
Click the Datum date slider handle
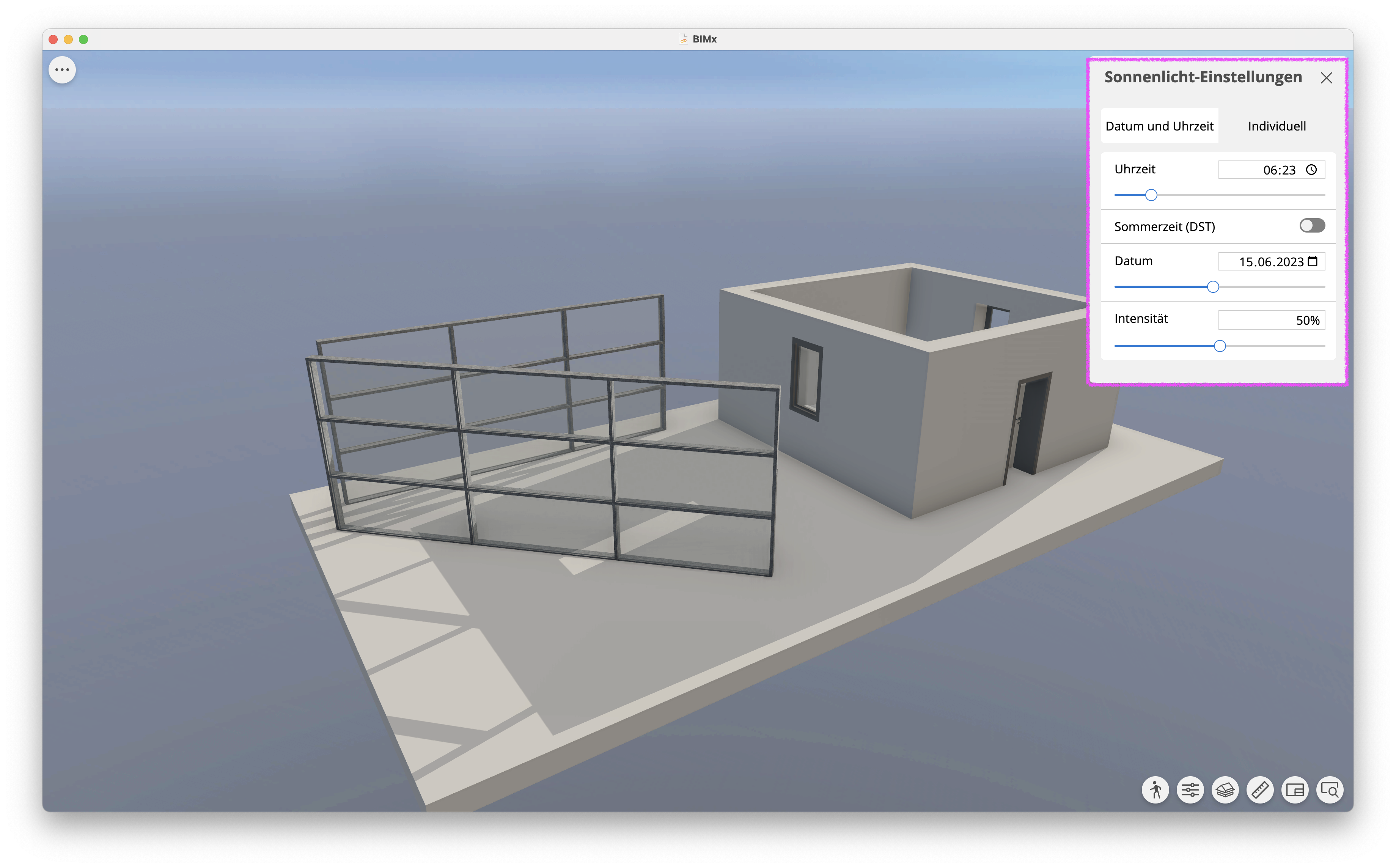tap(1213, 286)
